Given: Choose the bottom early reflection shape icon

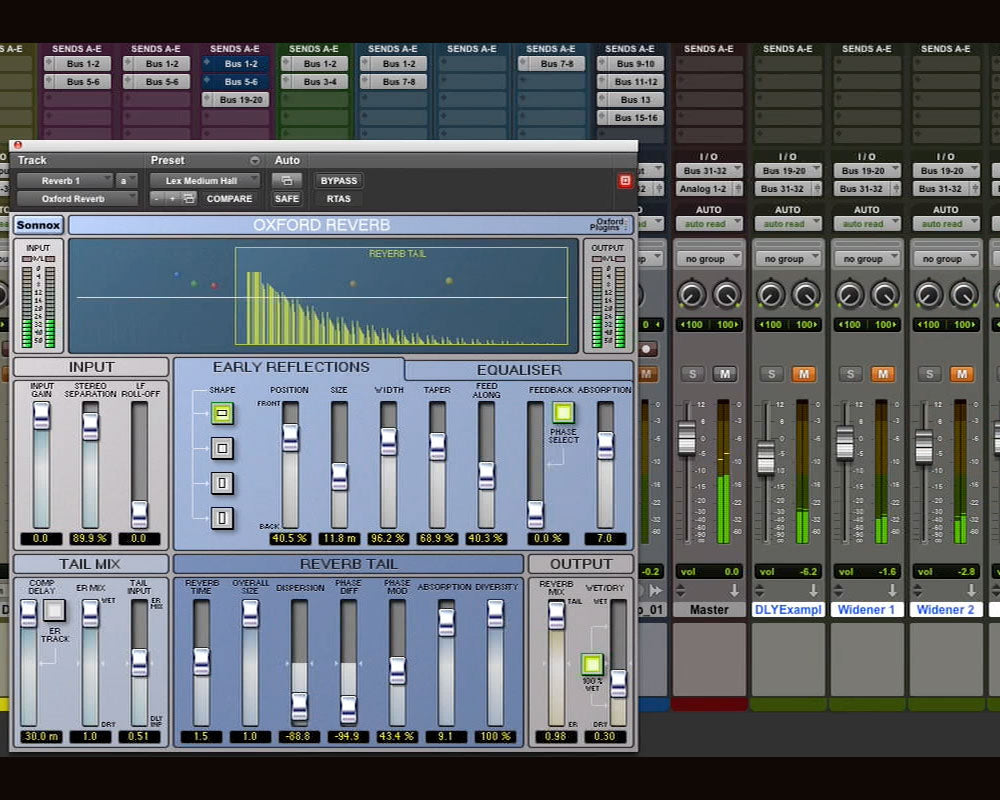Looking at the screenshot, I should click(222, 517).
